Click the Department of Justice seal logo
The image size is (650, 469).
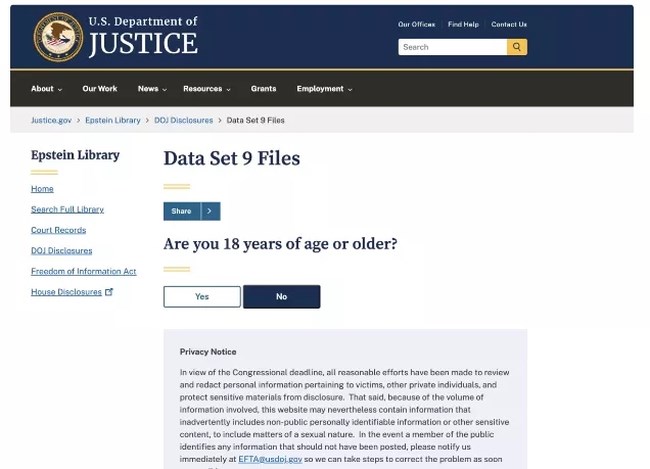point(58,37)
